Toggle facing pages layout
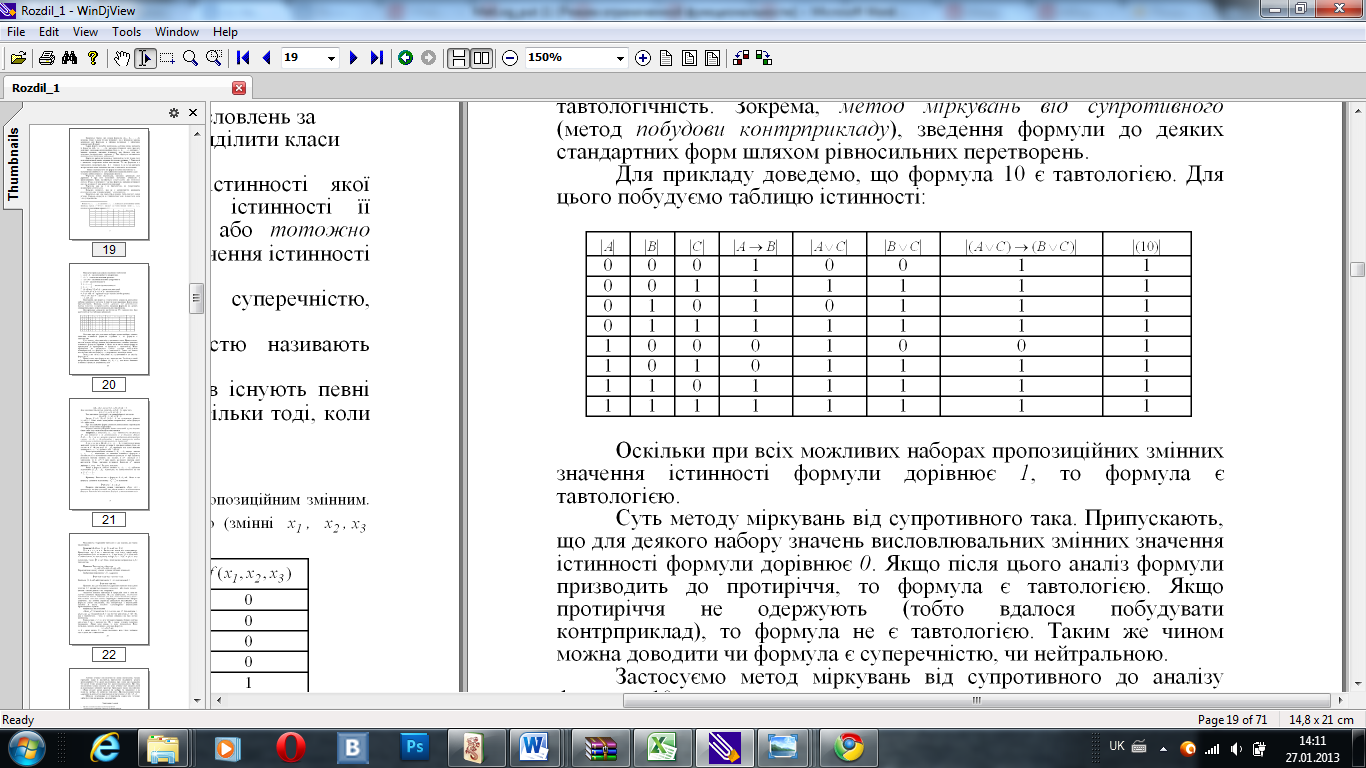 pyautogui.click(x=481, y=58)
